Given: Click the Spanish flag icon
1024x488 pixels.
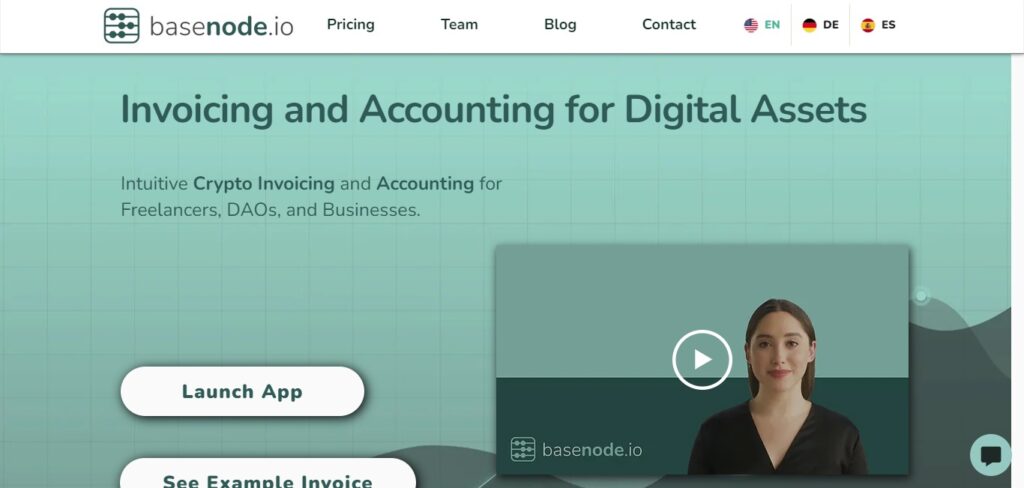Looking at the screenshot, I should click(x=867, y=25).
